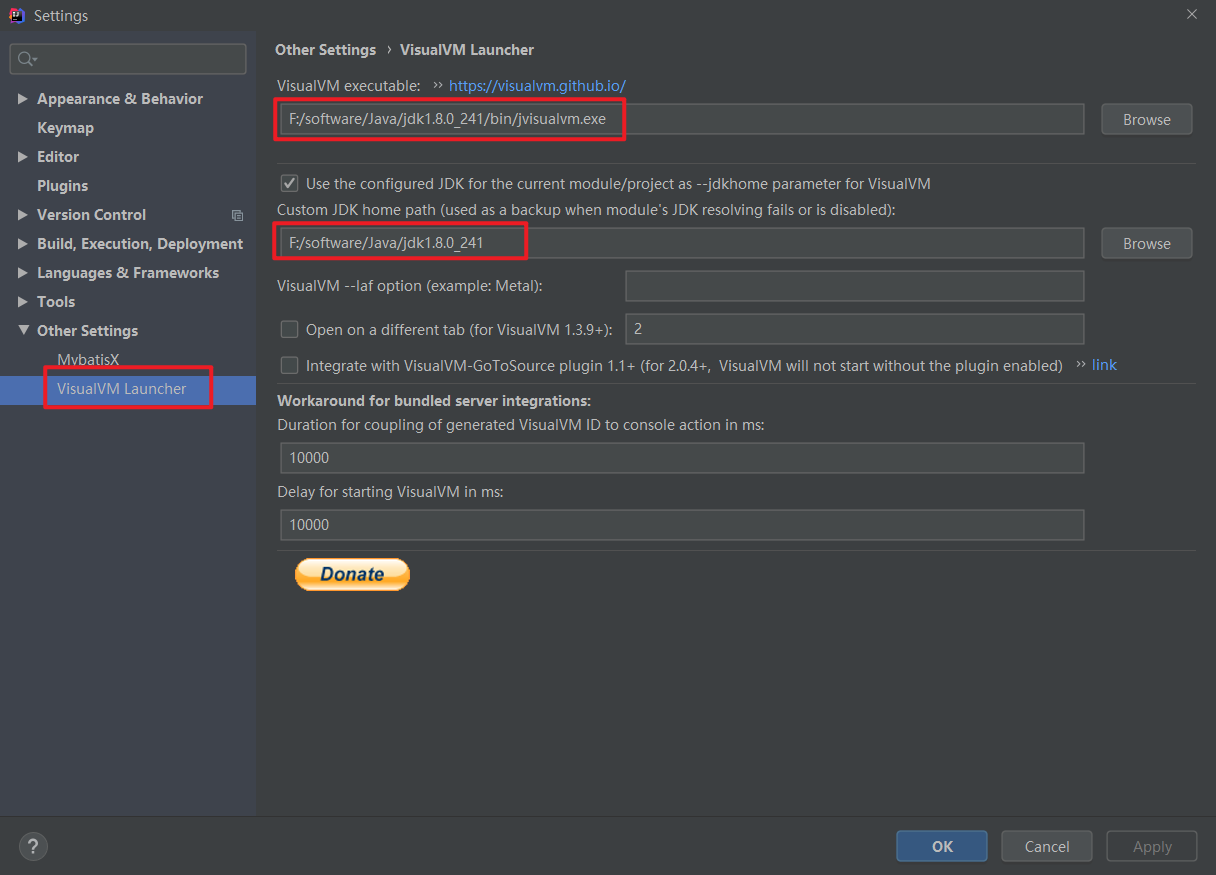Focus the settings search field

pos(128,59)
